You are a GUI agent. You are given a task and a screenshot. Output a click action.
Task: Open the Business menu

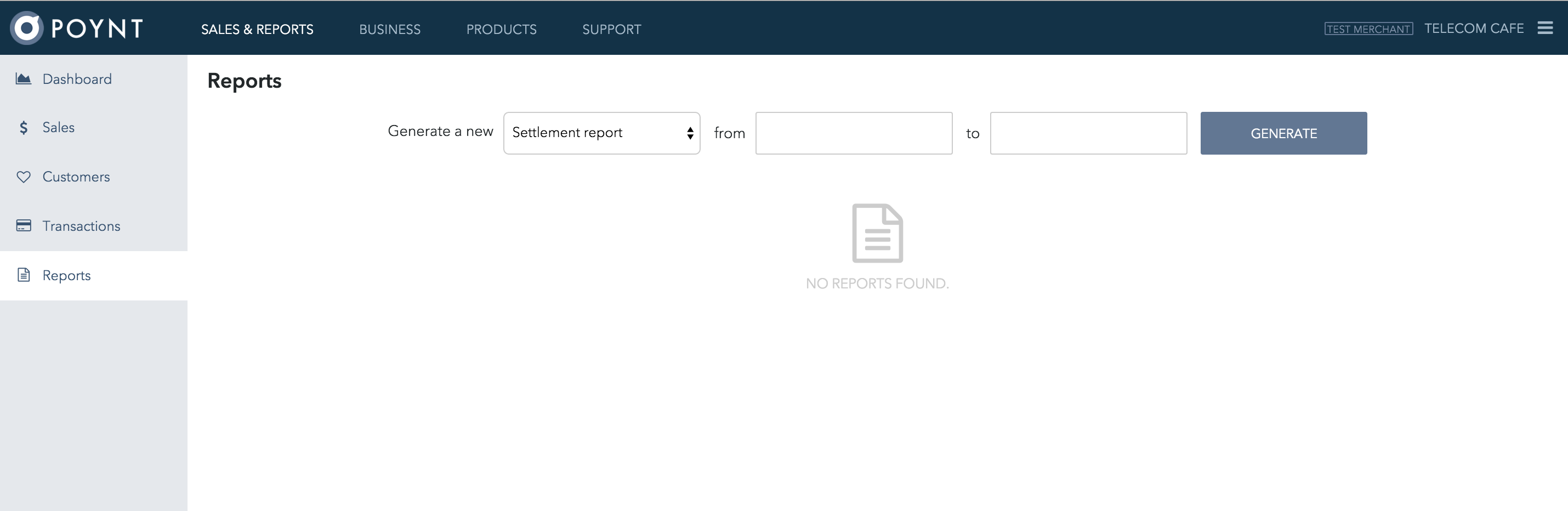click(390, 29)
